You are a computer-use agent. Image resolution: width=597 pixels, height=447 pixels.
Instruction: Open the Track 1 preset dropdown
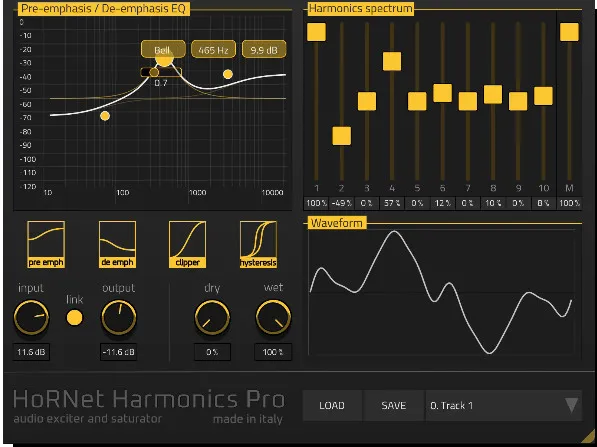(x=503, y=405)
